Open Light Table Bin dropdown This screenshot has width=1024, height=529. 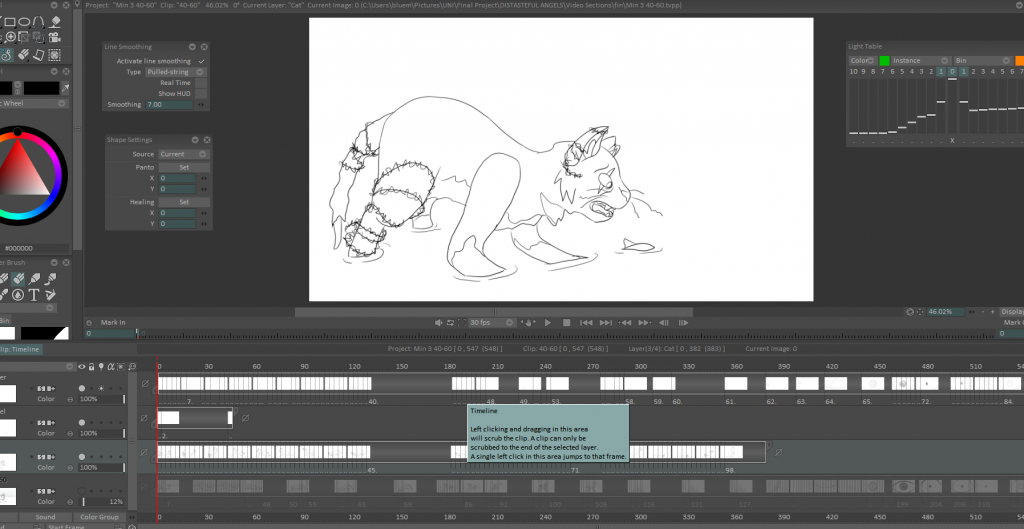click(982, 61)
